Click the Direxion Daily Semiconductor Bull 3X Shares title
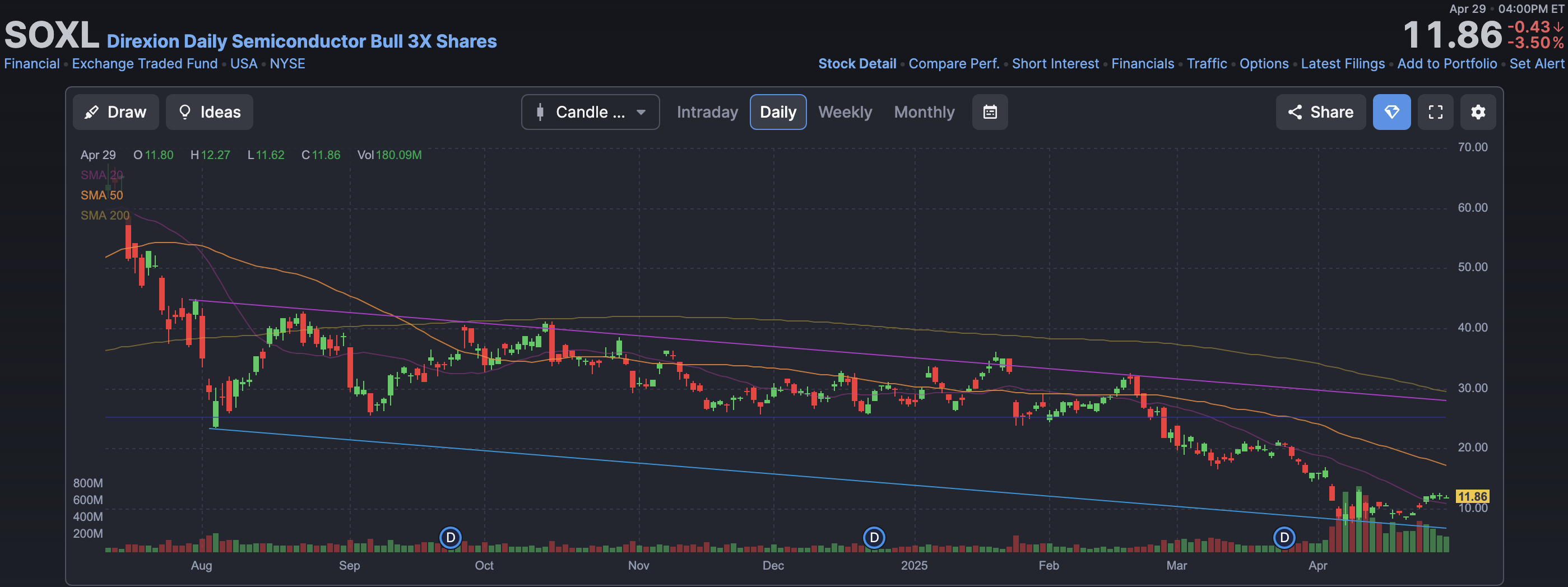 (x=301, y=41)
